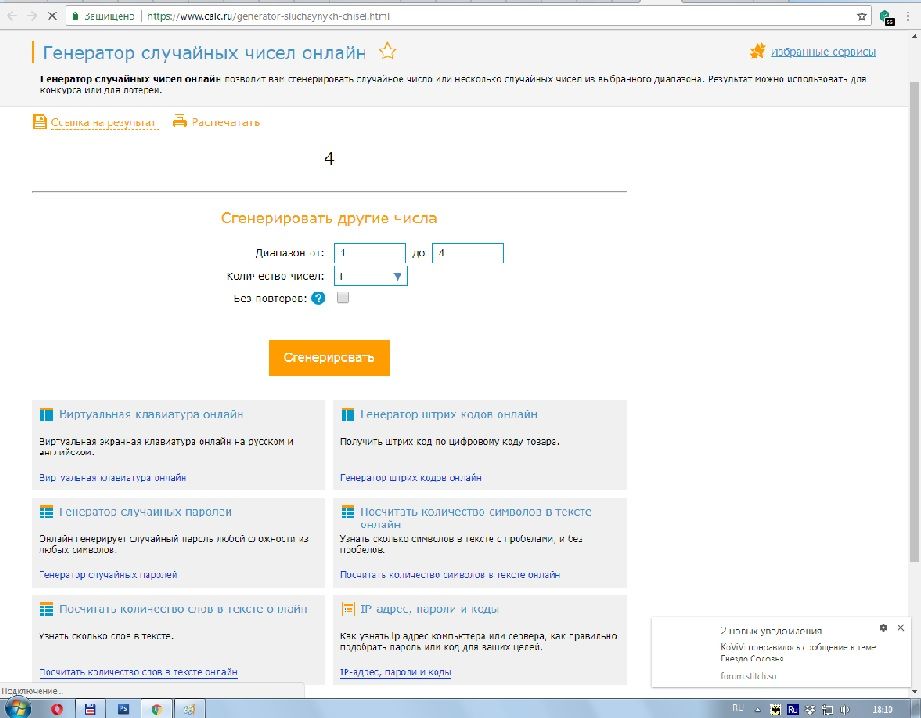The width and height of the screenshot is (921, 718).
Task: Click the range 'до' input field
Action: pyautogui.click(x=467, y=254)
